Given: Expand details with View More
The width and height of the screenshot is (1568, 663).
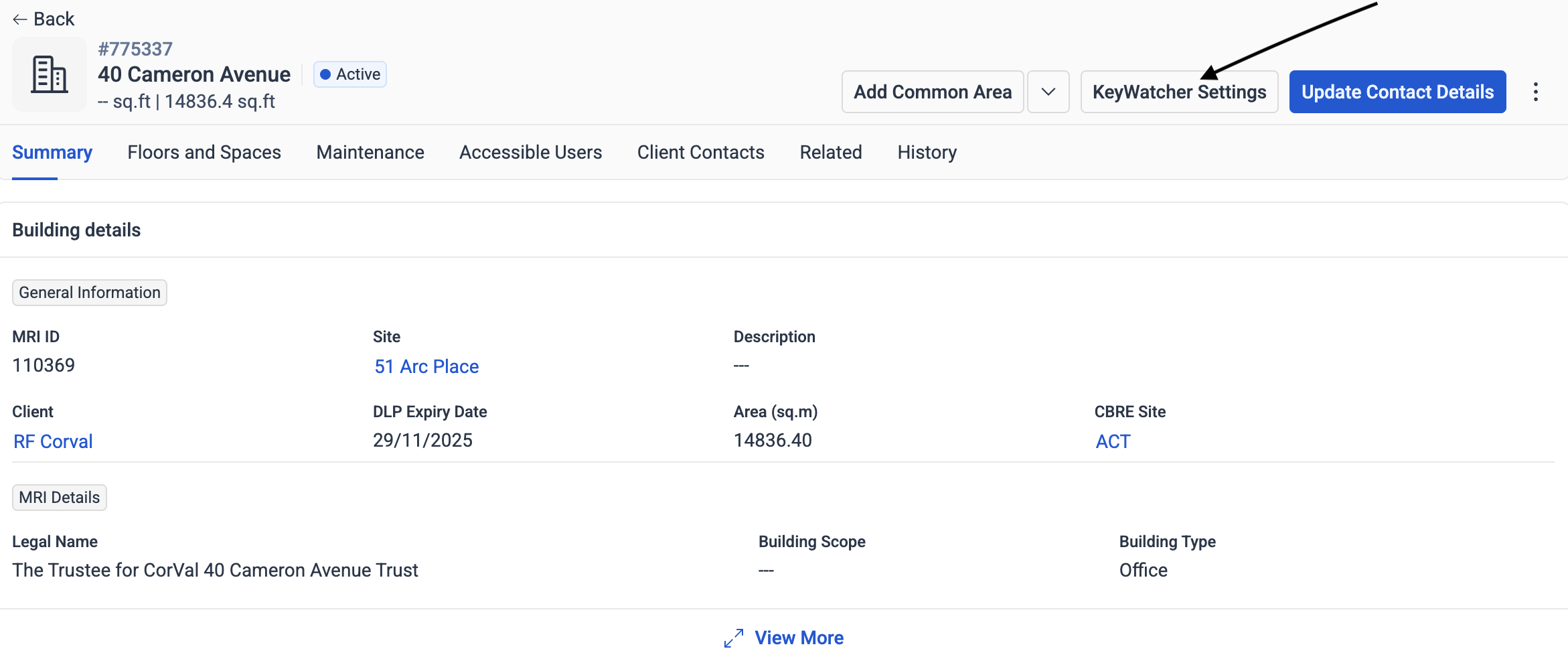Looking at the screenshot, I should pyautogui.click(x=799, y=638).
